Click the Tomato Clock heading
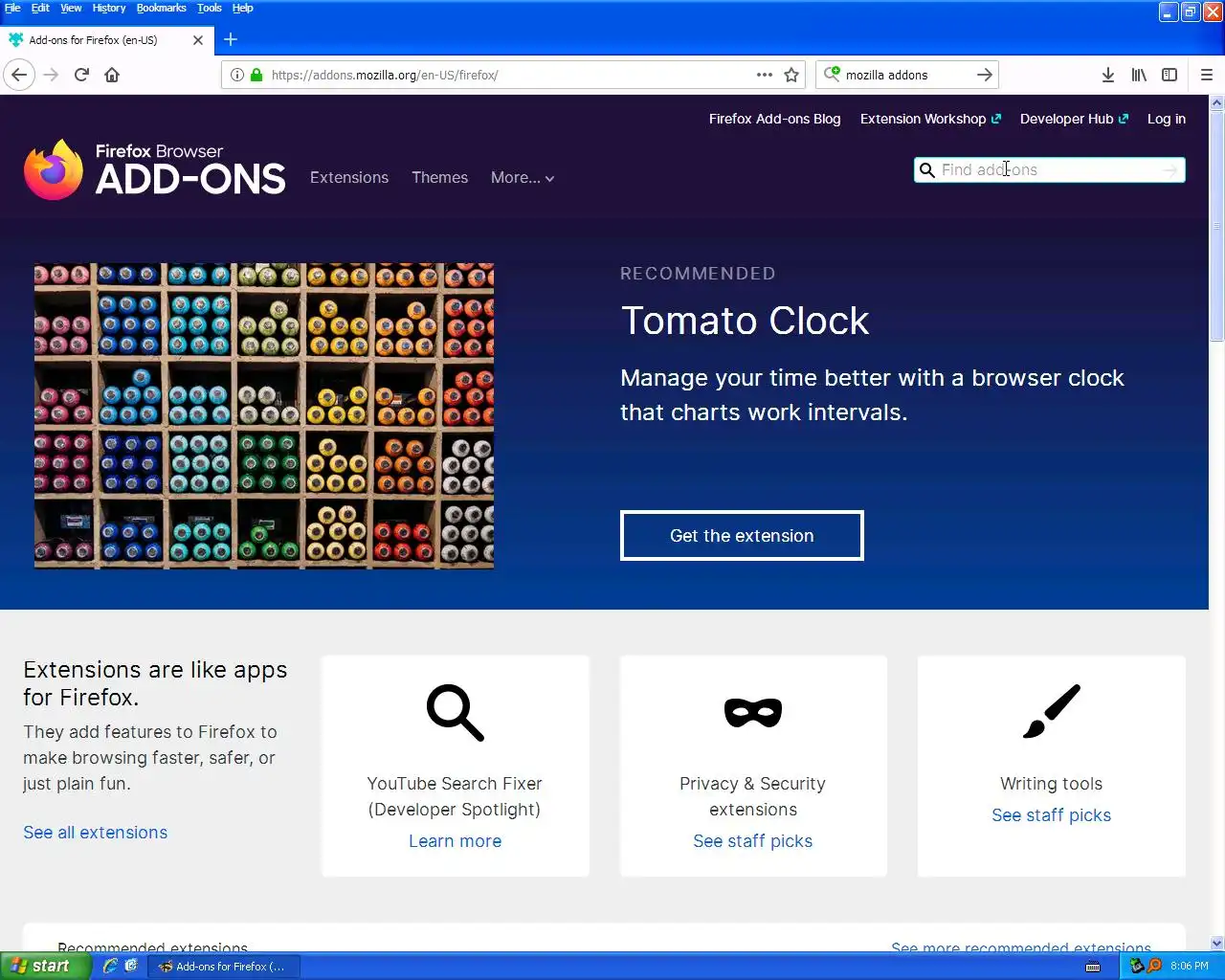This screenshot has height=980, width=1225. 746,321
